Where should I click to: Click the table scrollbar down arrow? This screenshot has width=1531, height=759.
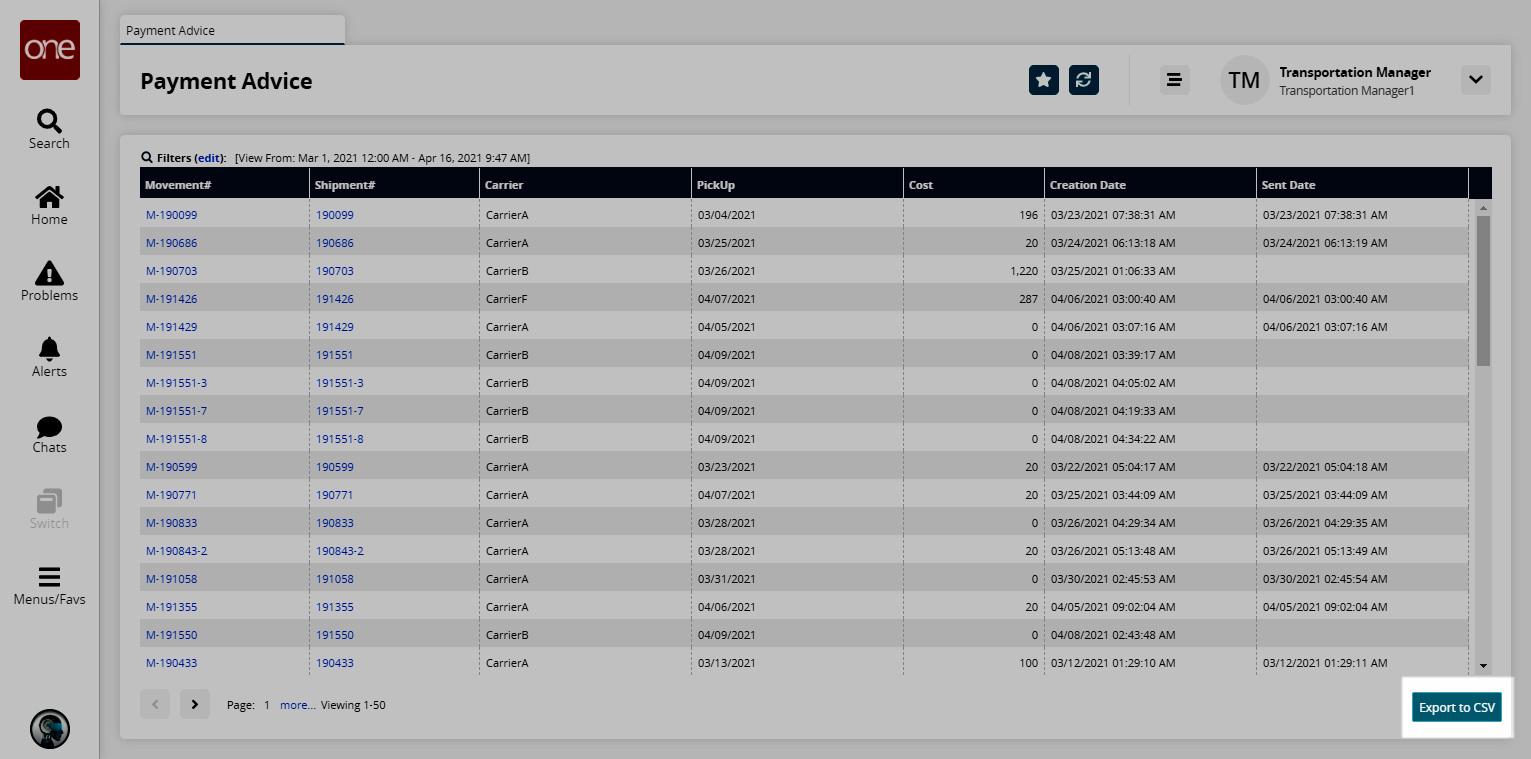click(1483, 666)
